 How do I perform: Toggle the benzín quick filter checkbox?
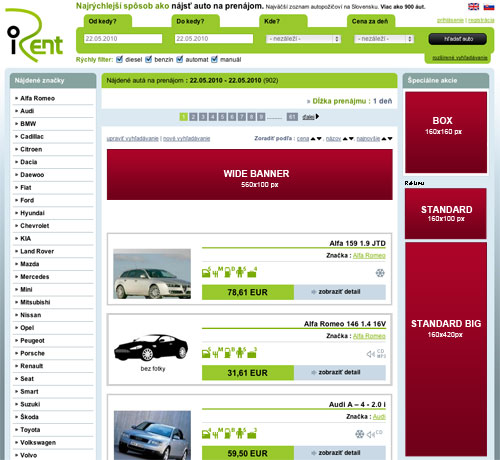coord(149,59)
